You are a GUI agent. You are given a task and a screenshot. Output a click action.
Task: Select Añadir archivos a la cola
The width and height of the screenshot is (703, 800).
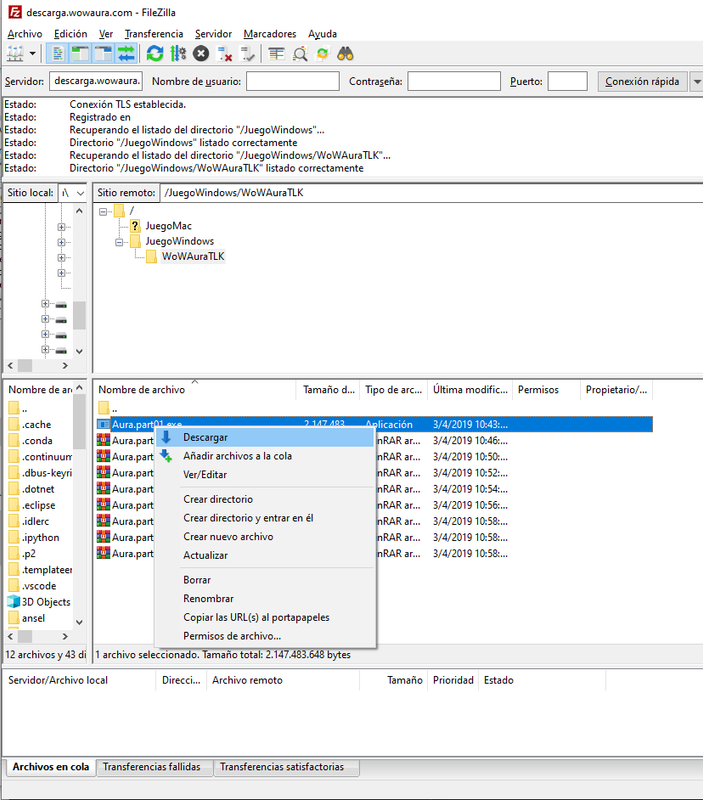coord(265,456)
